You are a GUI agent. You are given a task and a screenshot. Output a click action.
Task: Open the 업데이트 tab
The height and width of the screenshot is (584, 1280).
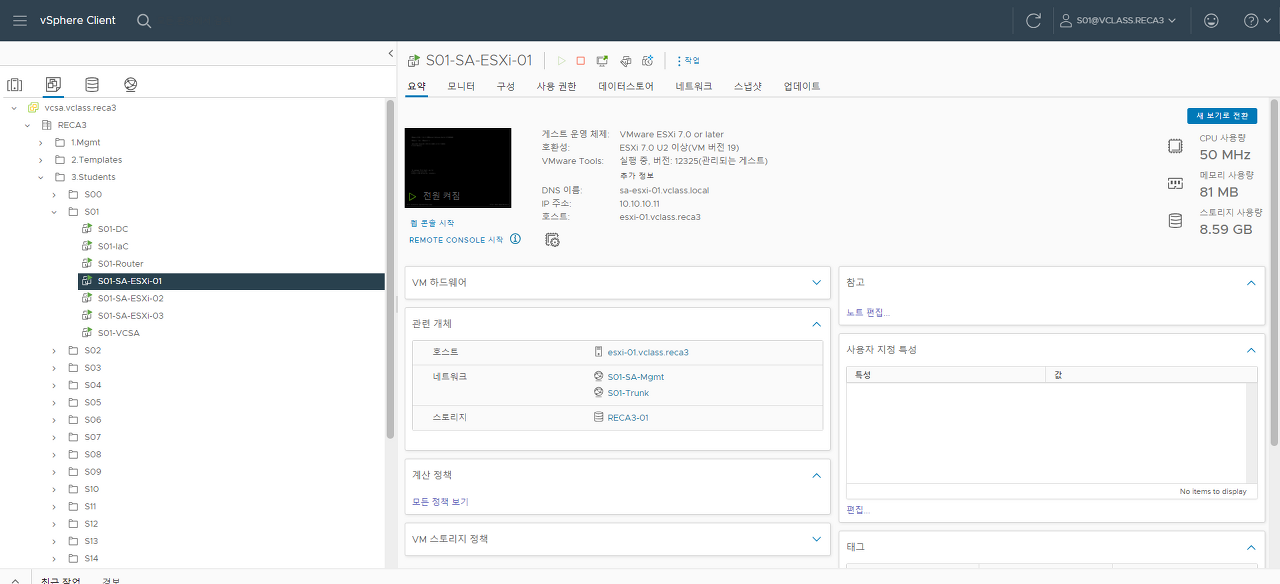click(802, 87)
